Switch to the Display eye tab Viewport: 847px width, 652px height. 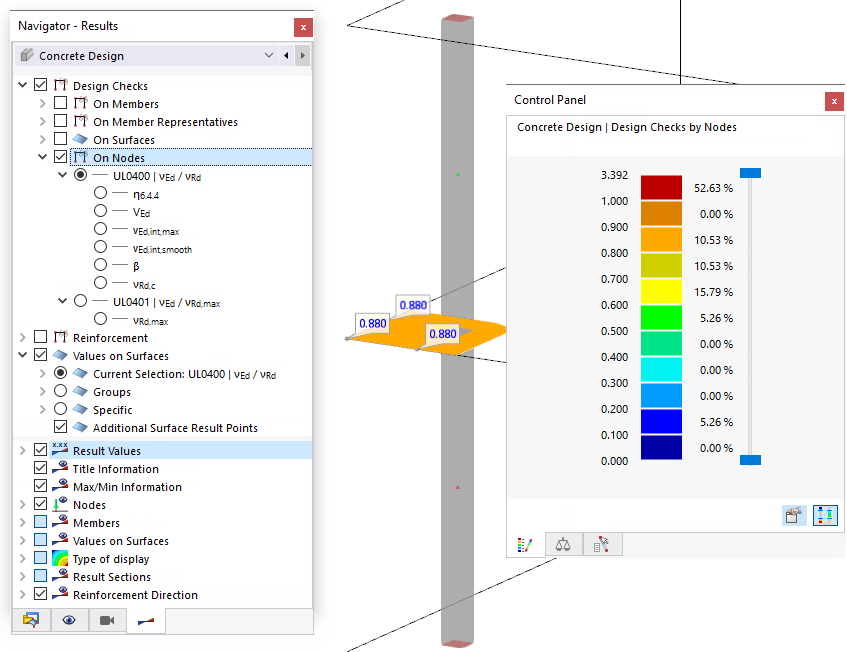(69, 620)
